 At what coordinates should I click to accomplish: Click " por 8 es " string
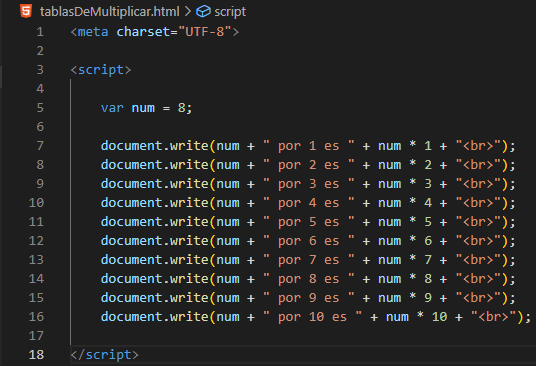point(309,279)
